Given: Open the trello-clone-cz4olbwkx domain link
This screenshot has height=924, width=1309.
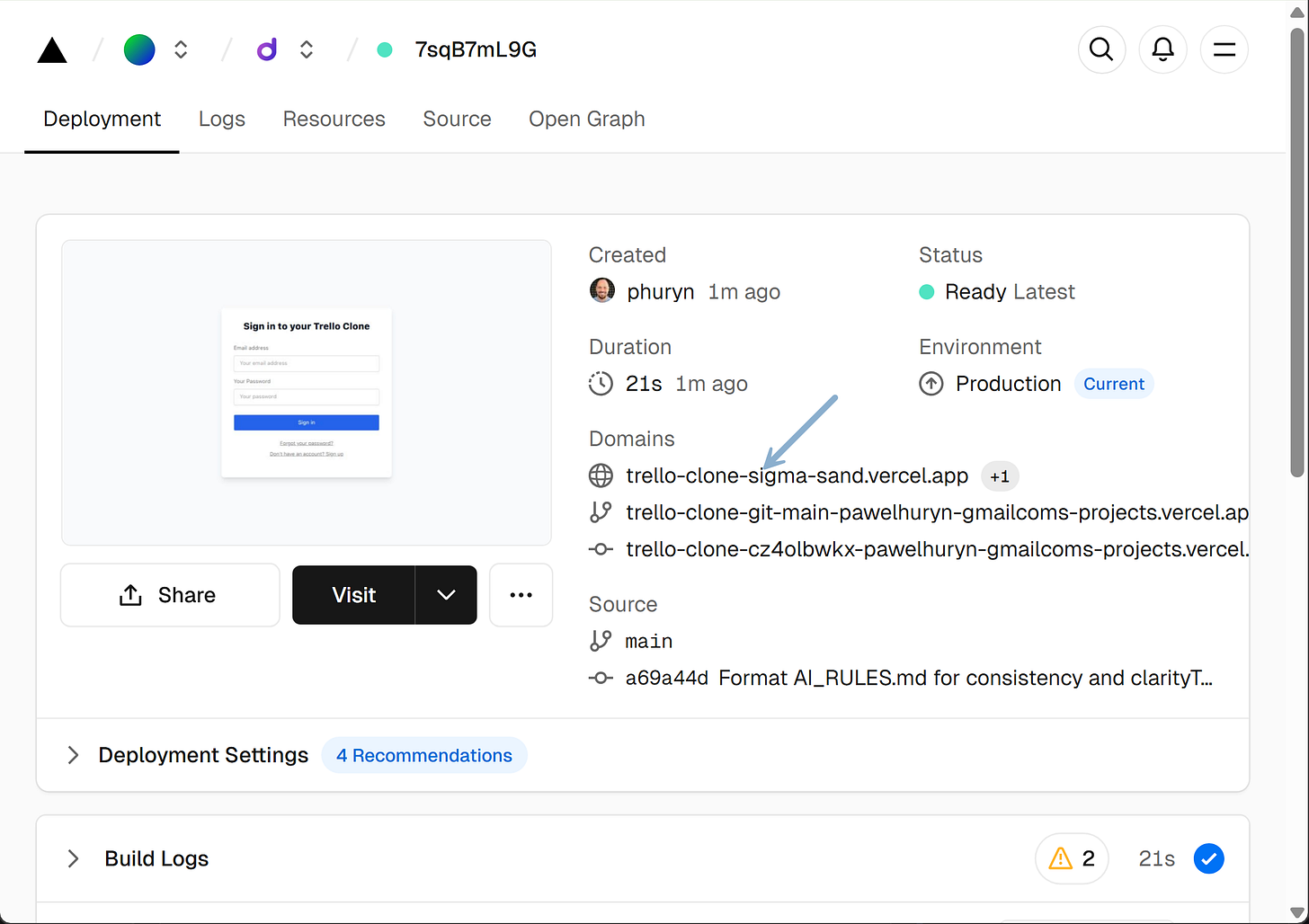Looking at the screenshot, I should pyautogui.click(x=937, y=549).
